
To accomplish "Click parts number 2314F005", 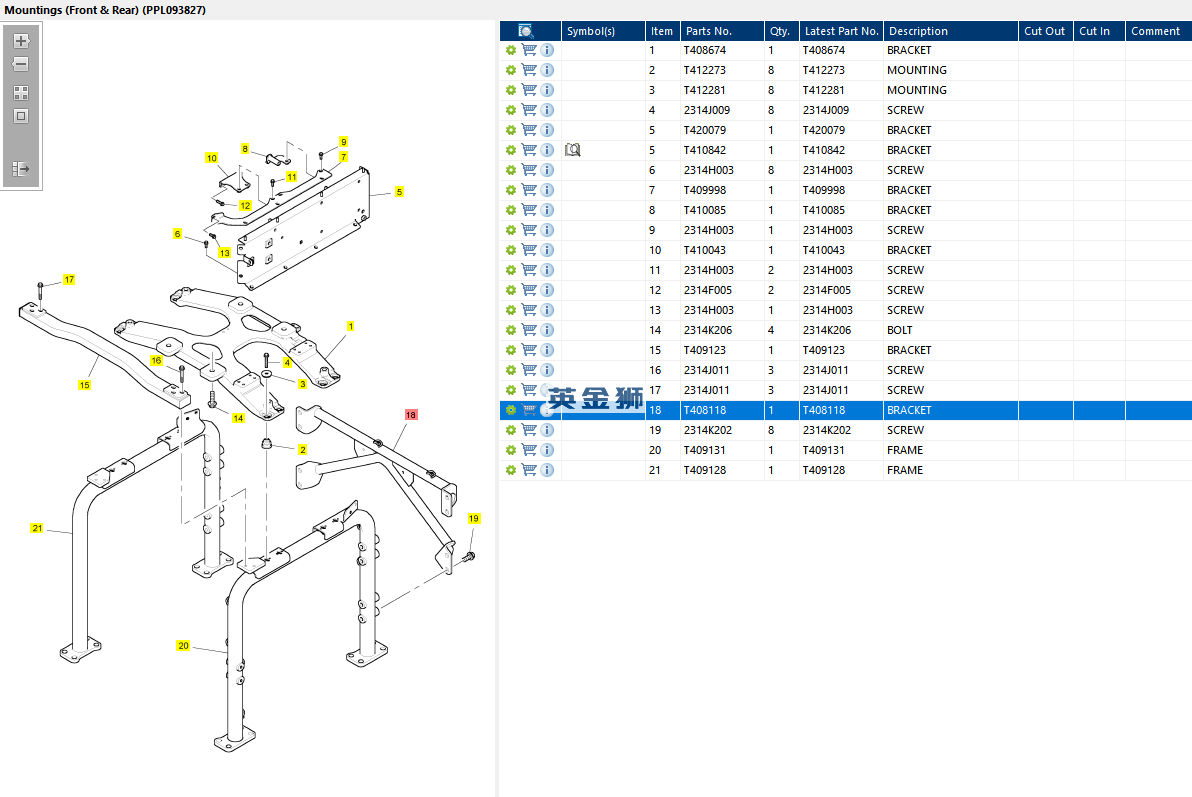I will pos(708,290).
